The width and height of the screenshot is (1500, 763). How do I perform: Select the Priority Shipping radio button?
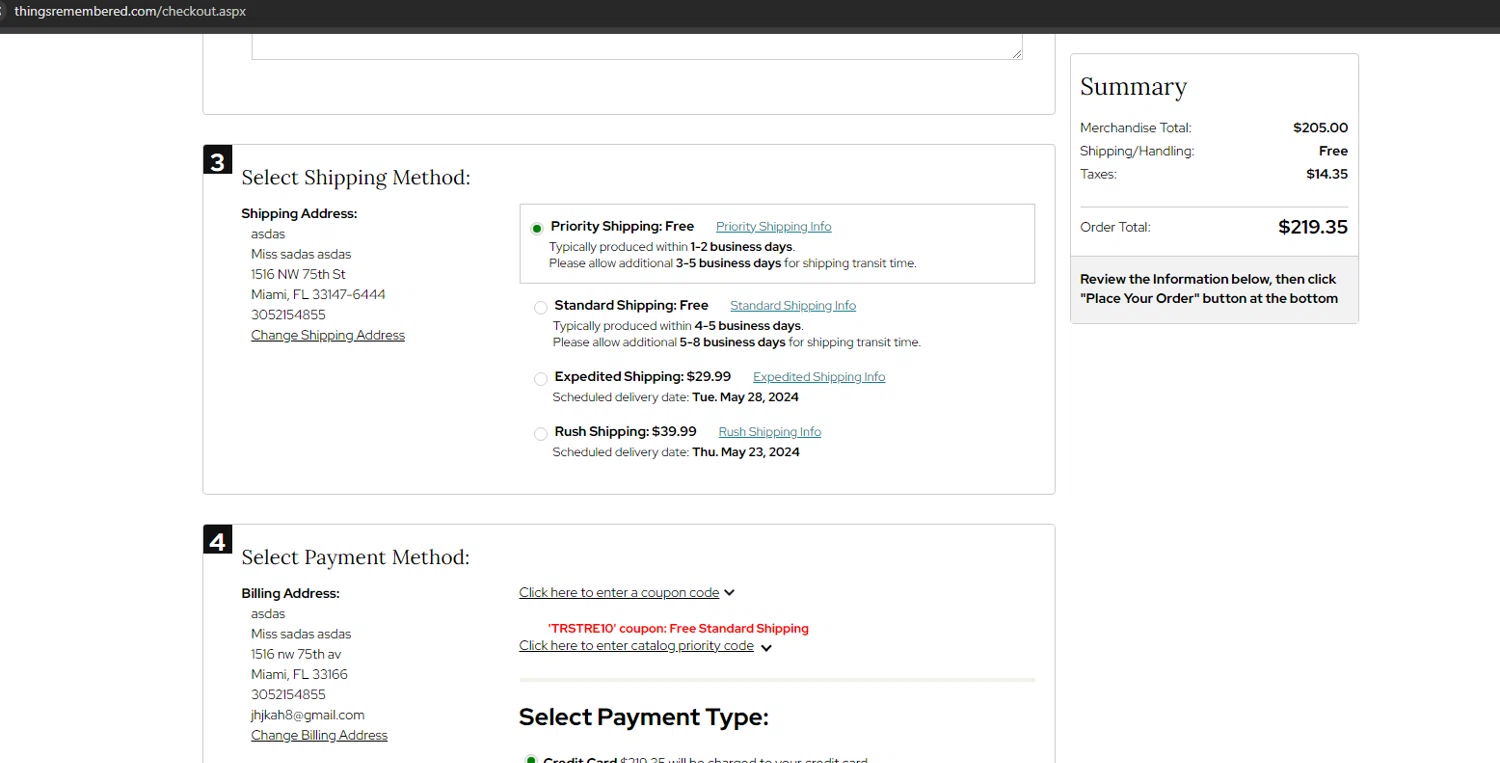pyautogui.click(x=537, y=229)
